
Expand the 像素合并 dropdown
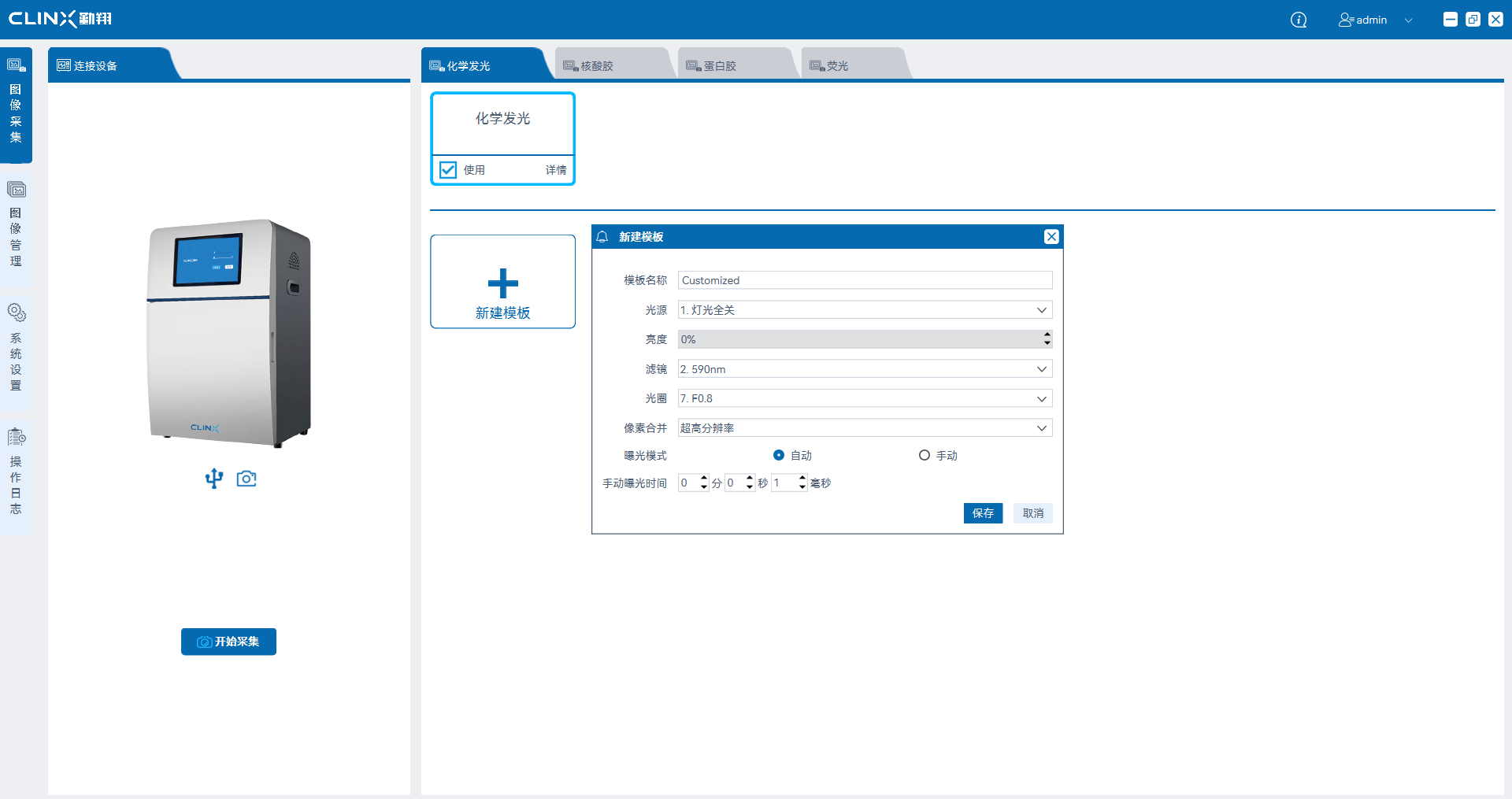1041,428
